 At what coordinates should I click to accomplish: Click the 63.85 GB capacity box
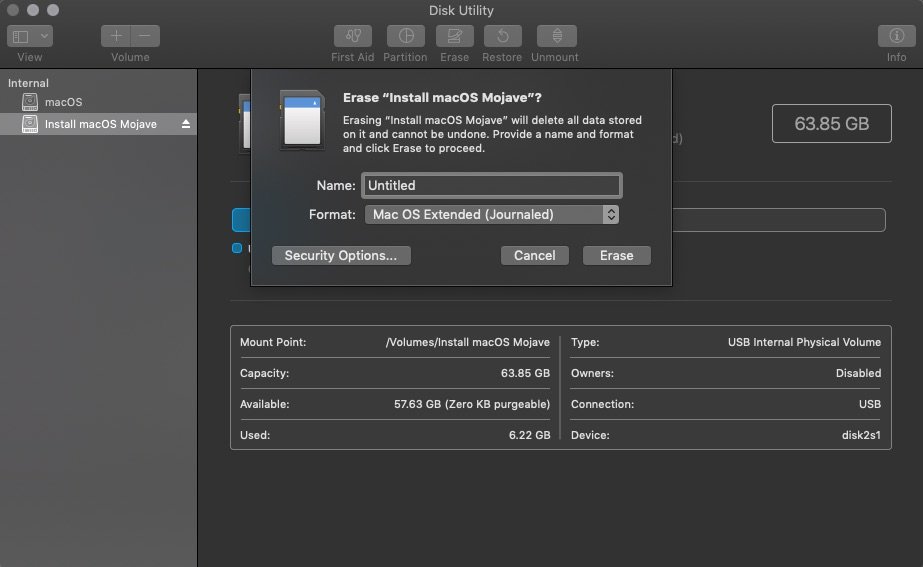click(x=831, y=124)
